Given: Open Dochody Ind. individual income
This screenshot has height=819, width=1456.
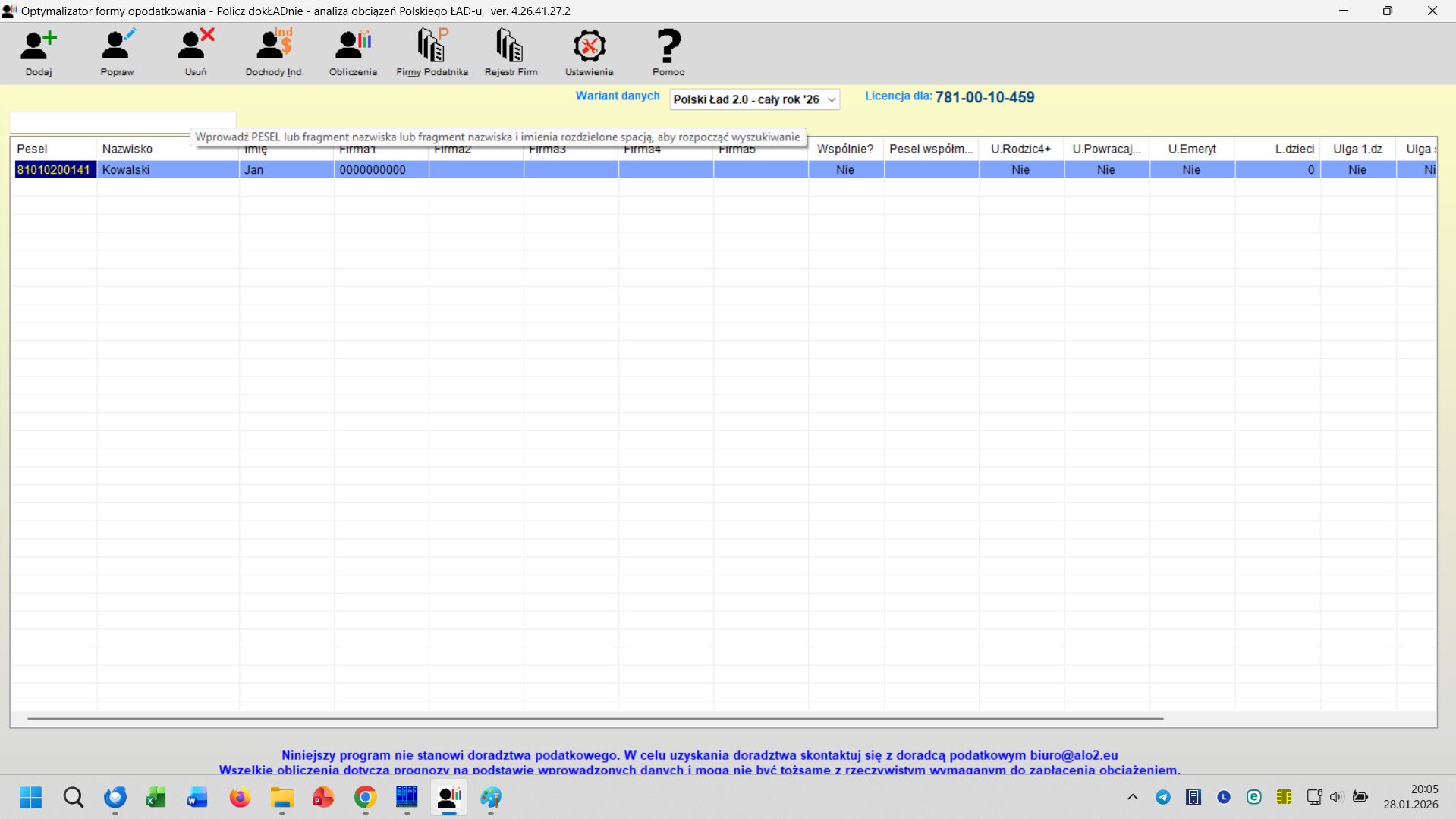Looking at the screenshot, I should pyautogui.click(x=274, y=52).
